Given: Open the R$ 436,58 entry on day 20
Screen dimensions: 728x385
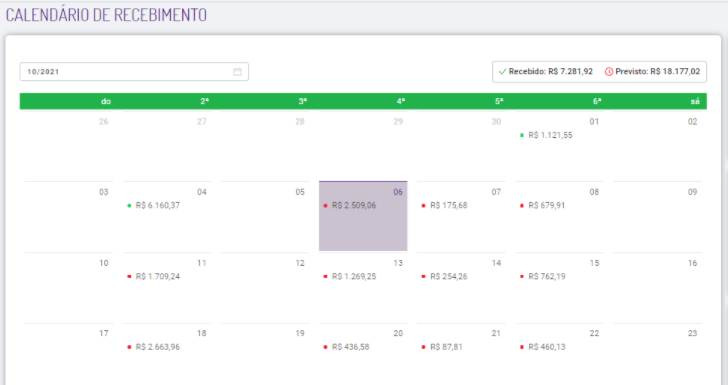Looking at the screenshot, I should 351,347.
